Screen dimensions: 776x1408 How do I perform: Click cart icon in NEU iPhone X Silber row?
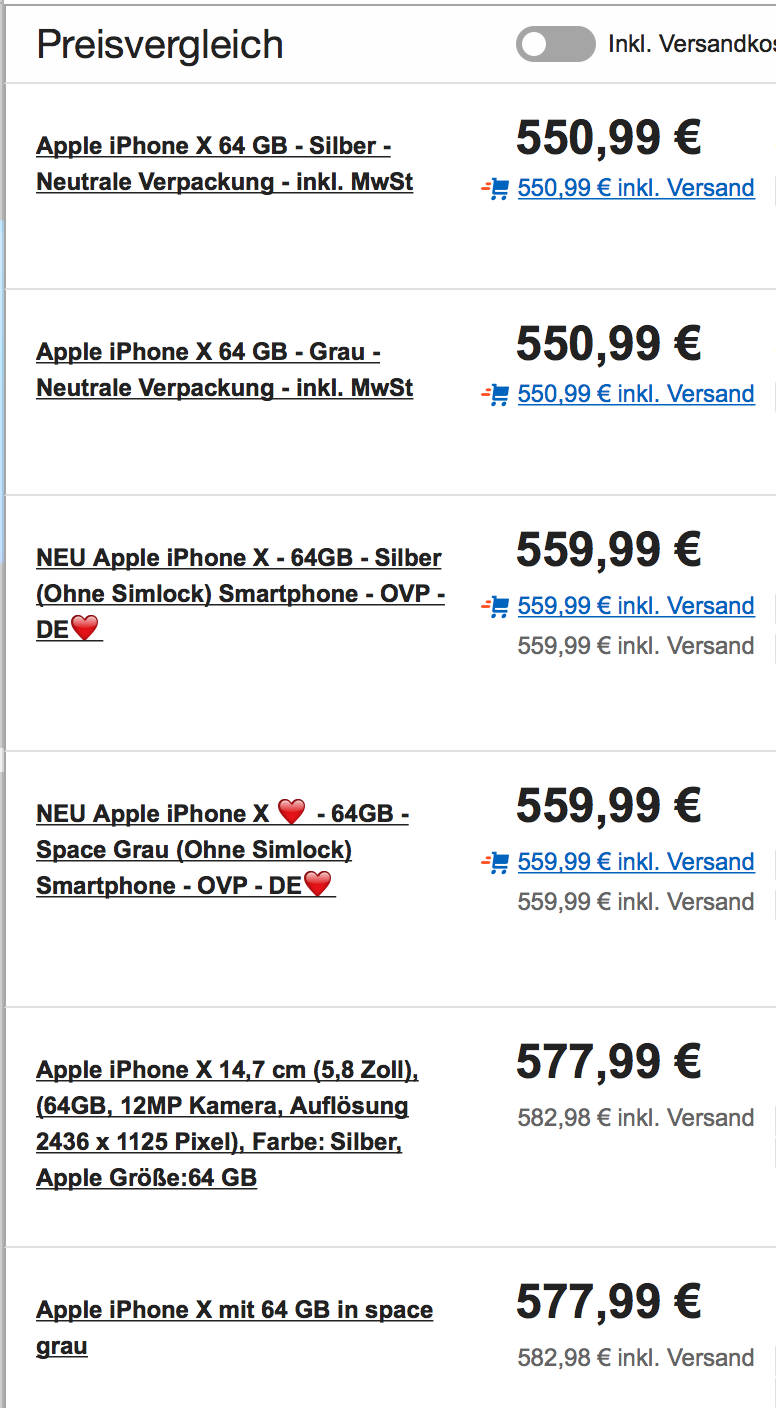495,606
